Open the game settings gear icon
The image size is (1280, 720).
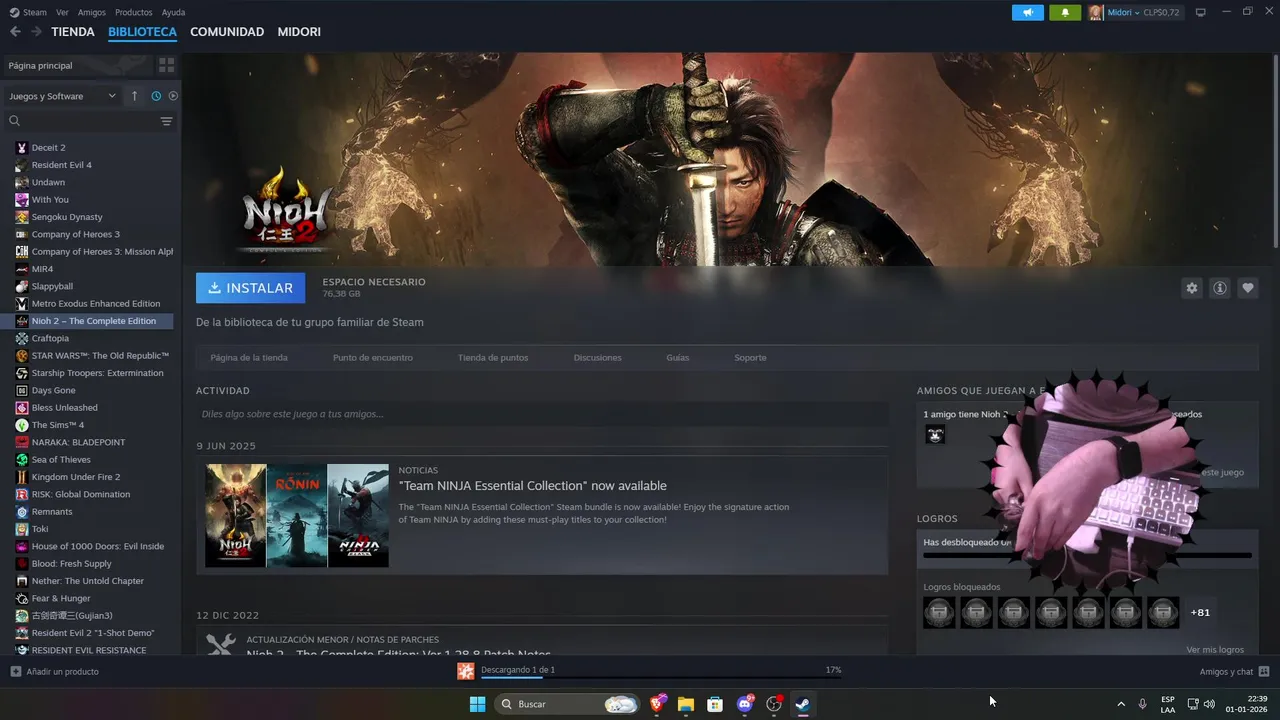click(x=1191, y=288)
